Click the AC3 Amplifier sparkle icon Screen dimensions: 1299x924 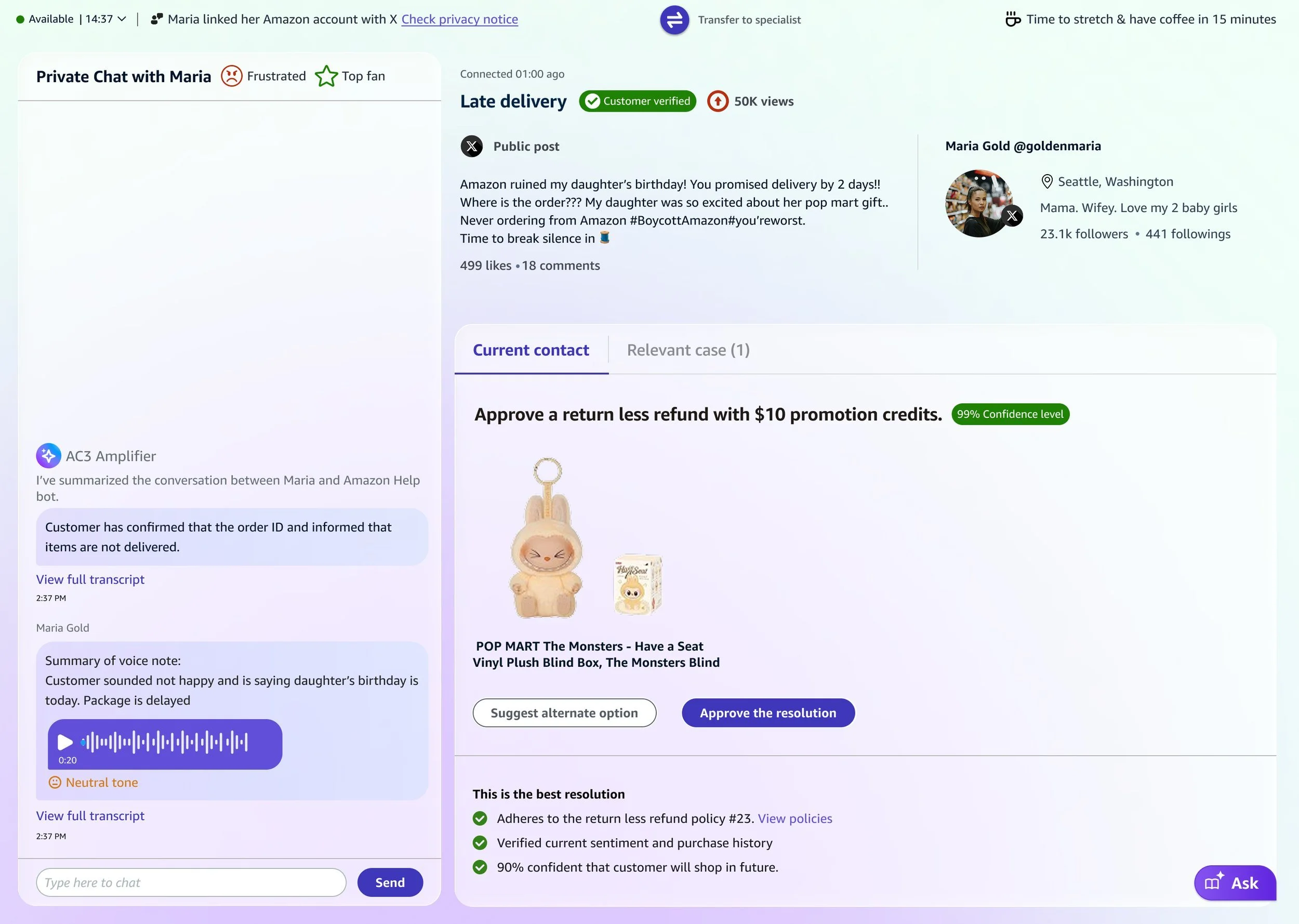click(48, 456)
